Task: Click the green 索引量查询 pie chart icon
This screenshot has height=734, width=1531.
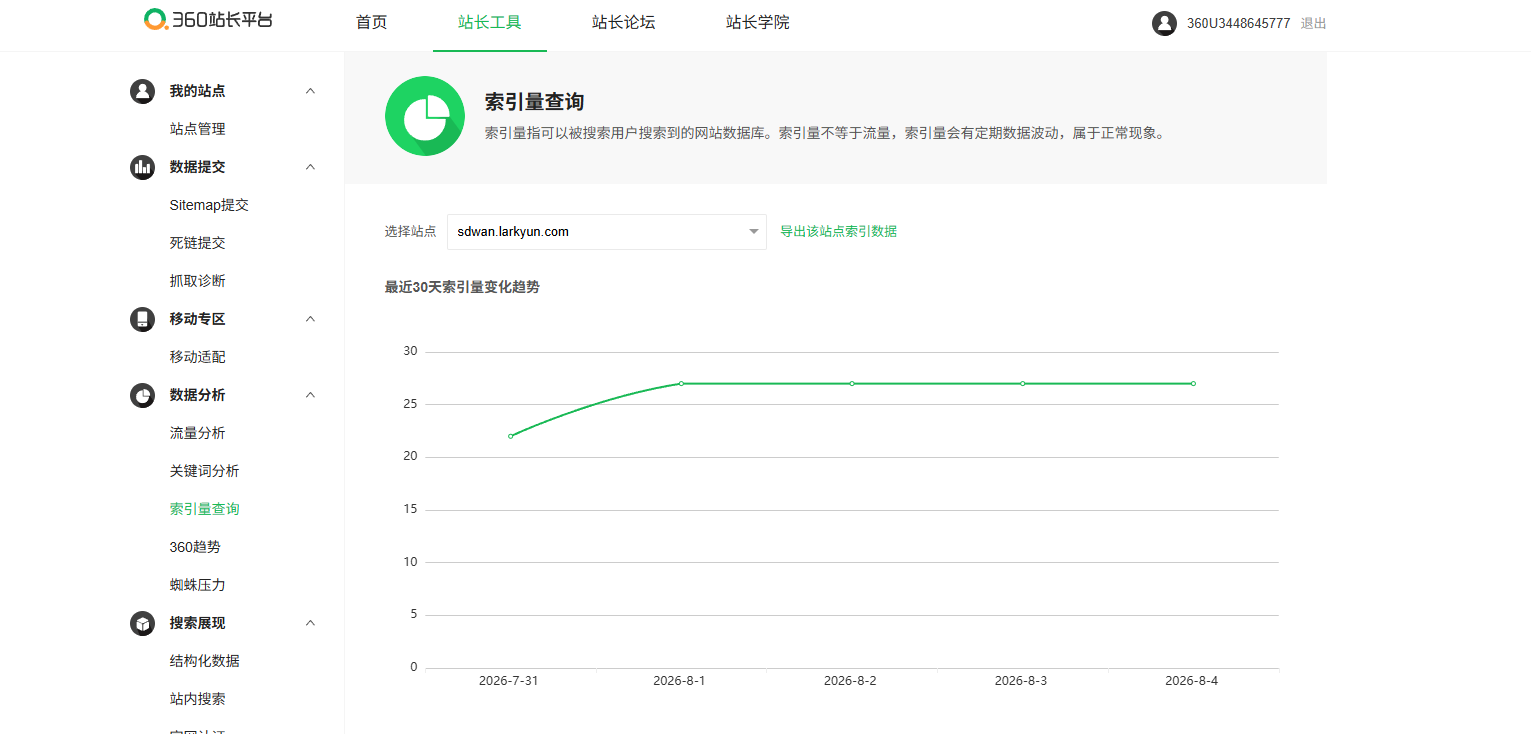Action: pyautogui.click(x=425, y=116)
